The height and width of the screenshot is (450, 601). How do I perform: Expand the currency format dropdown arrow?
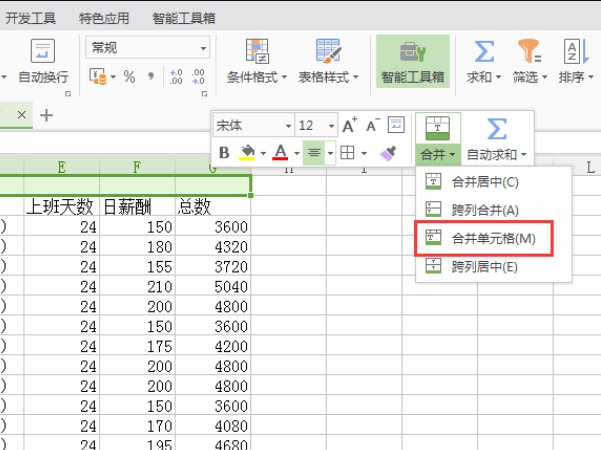pos(113,77)
